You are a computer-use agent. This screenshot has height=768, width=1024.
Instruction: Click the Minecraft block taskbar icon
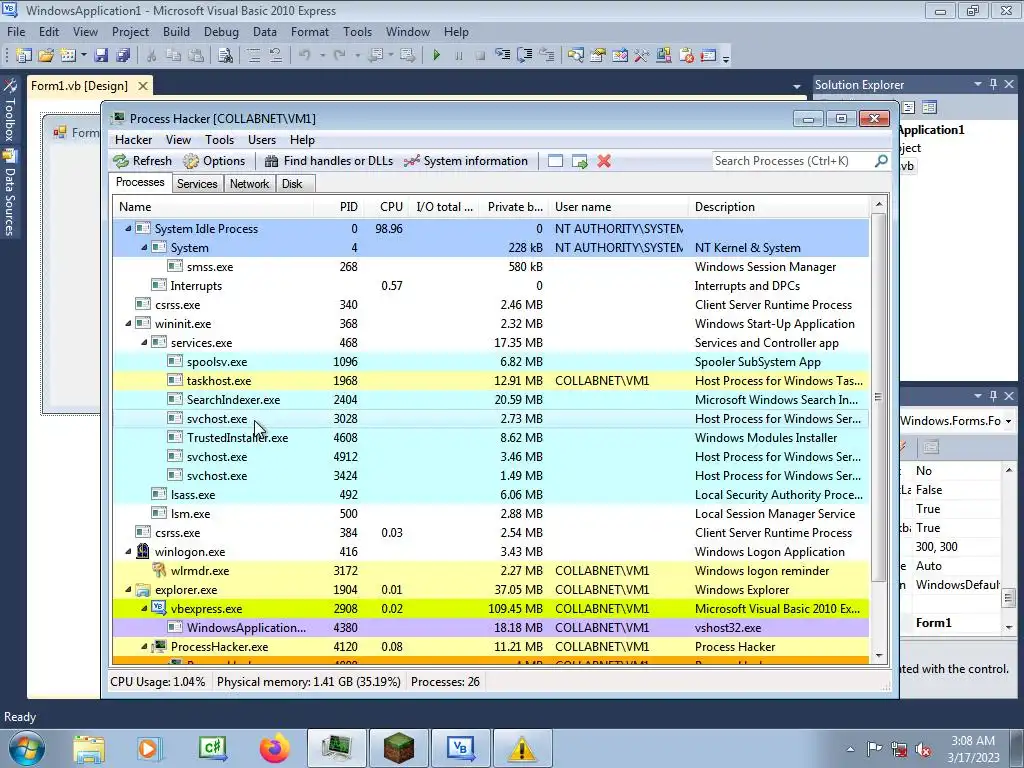point(398,748)
